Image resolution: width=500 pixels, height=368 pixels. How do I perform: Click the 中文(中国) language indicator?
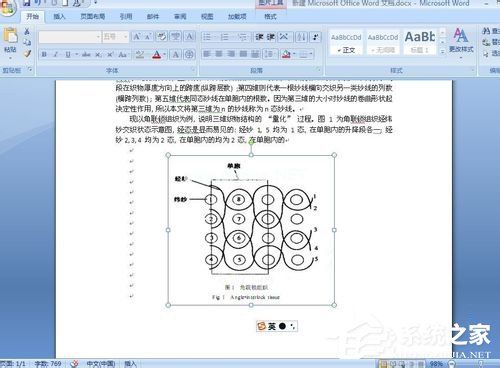coord(101,364)
